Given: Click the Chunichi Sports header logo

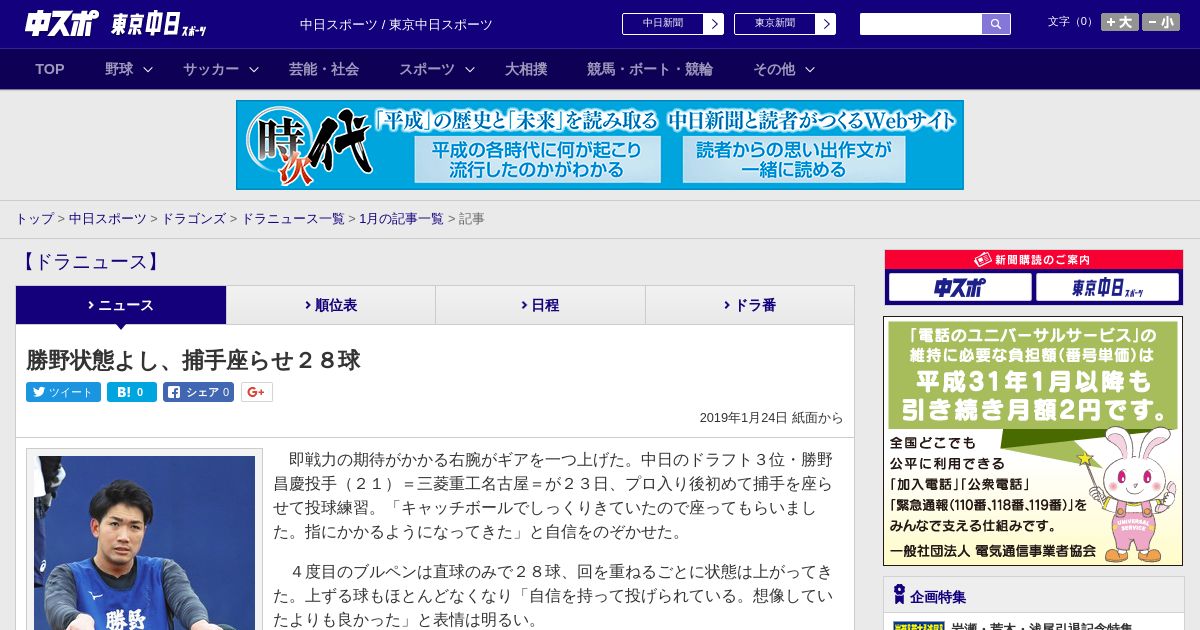Looking at the screenshot, I should (61, 24).
